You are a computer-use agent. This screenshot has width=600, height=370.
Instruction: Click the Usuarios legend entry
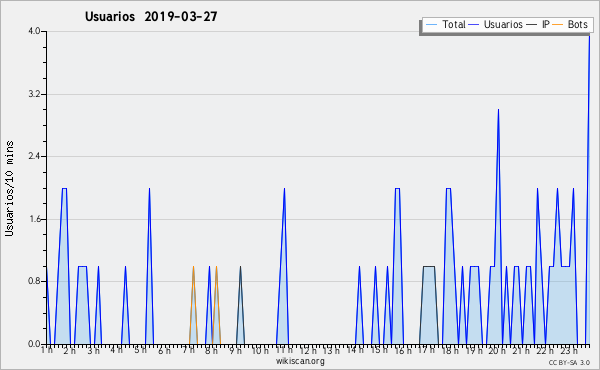click(x=496, y=24)
